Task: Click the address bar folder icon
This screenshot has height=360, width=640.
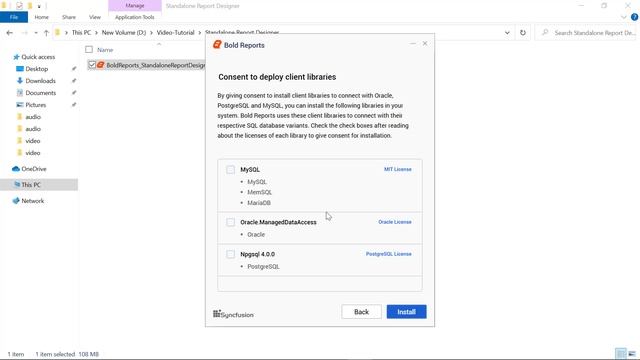Action: [58, 33]
